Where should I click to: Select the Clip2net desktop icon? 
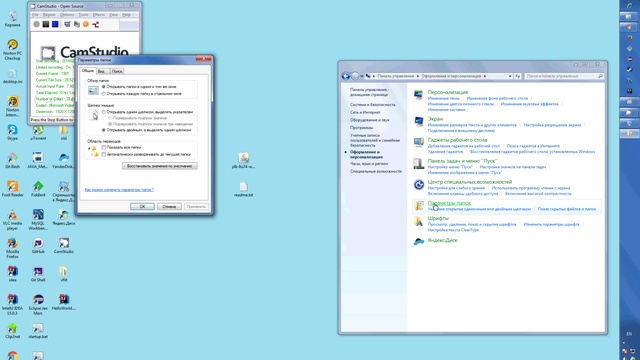(x=13, y=331)
